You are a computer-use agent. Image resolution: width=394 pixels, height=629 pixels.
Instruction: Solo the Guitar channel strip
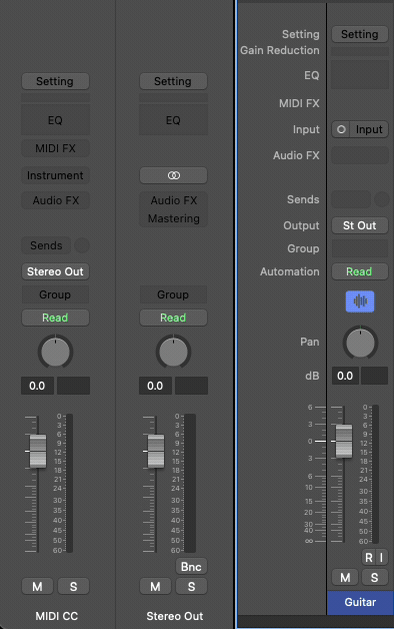(x=374, y=578)
